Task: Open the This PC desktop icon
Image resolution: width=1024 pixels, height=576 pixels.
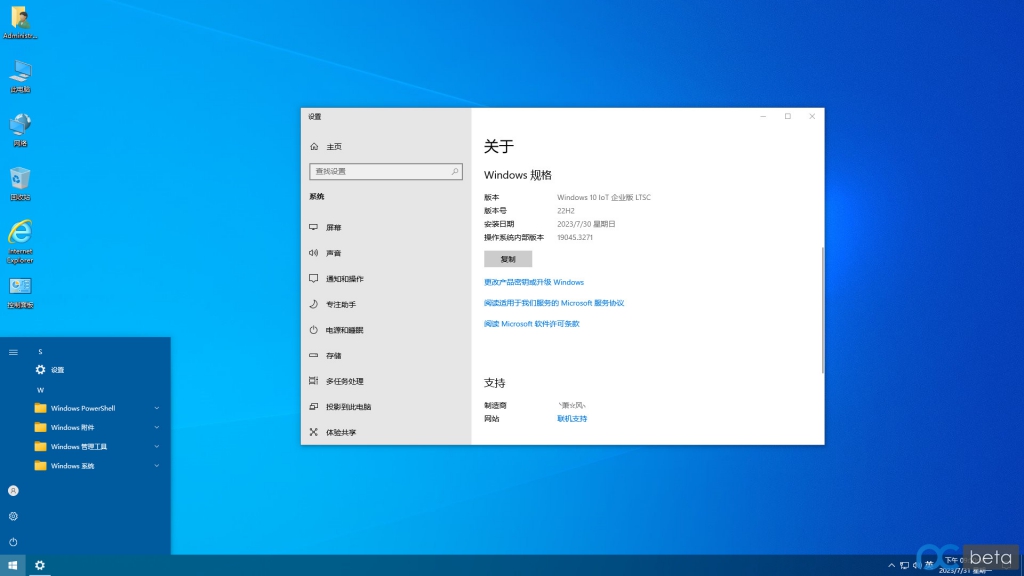Action: click(20, 76)
